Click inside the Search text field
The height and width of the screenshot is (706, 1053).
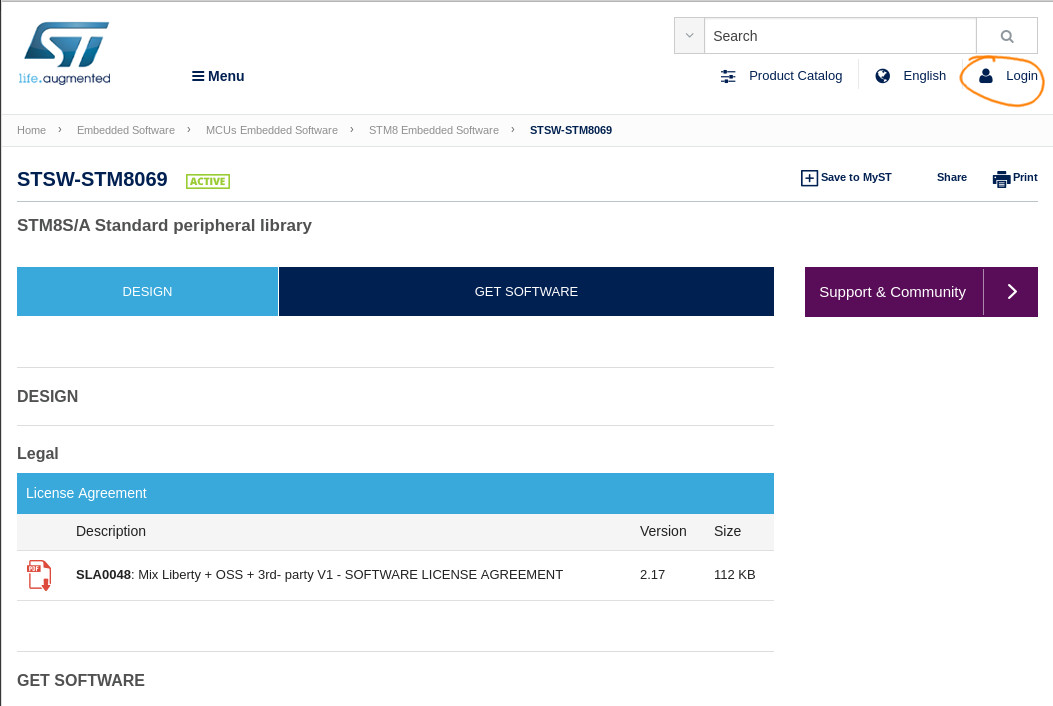[840, 36]
